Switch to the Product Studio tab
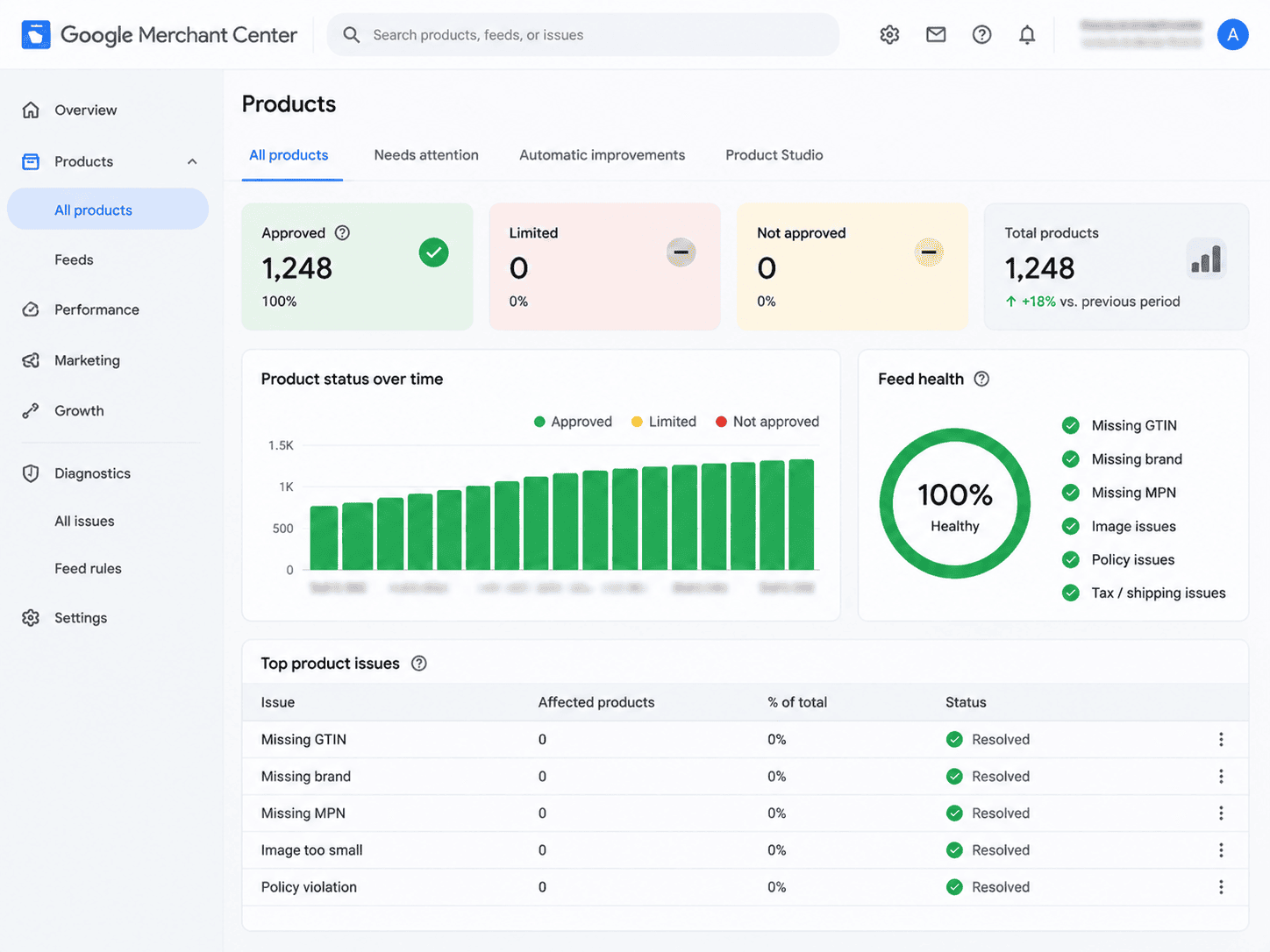The width and height of the screenshot is (1270, 952). tap(774, 155)
